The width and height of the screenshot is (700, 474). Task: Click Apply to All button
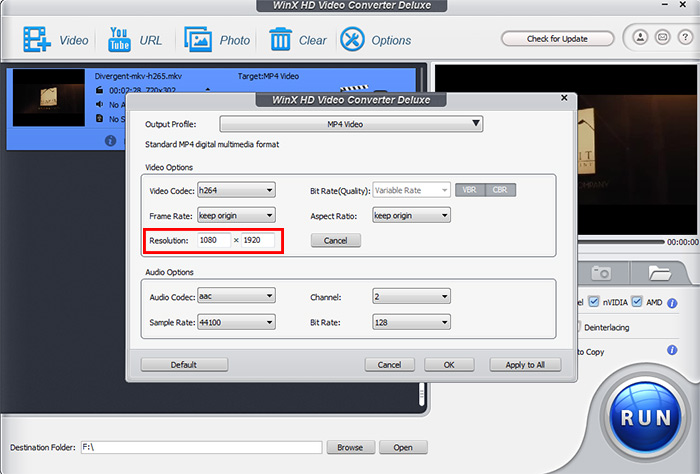[x=525, y=365]
